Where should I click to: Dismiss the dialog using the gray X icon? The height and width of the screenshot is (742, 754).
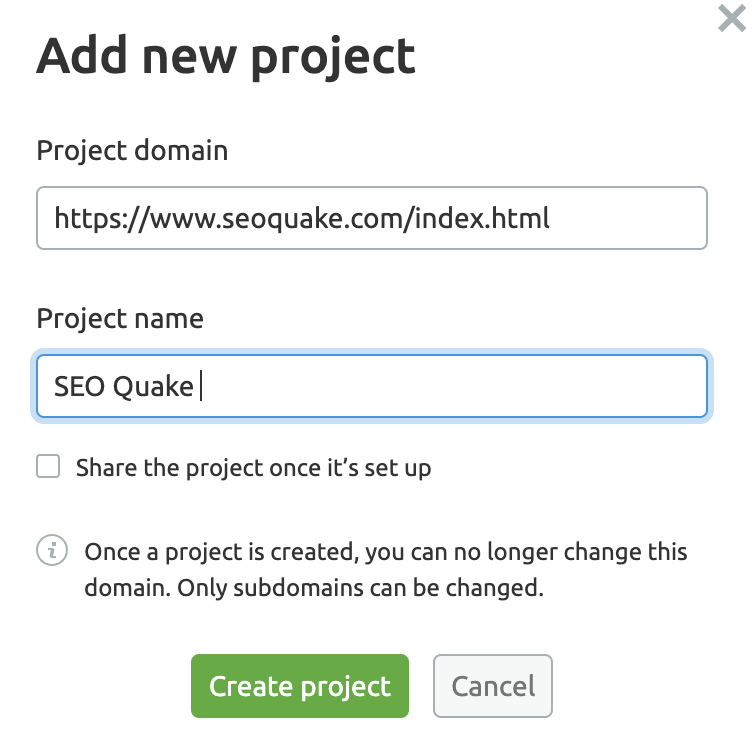coord(731,18)
